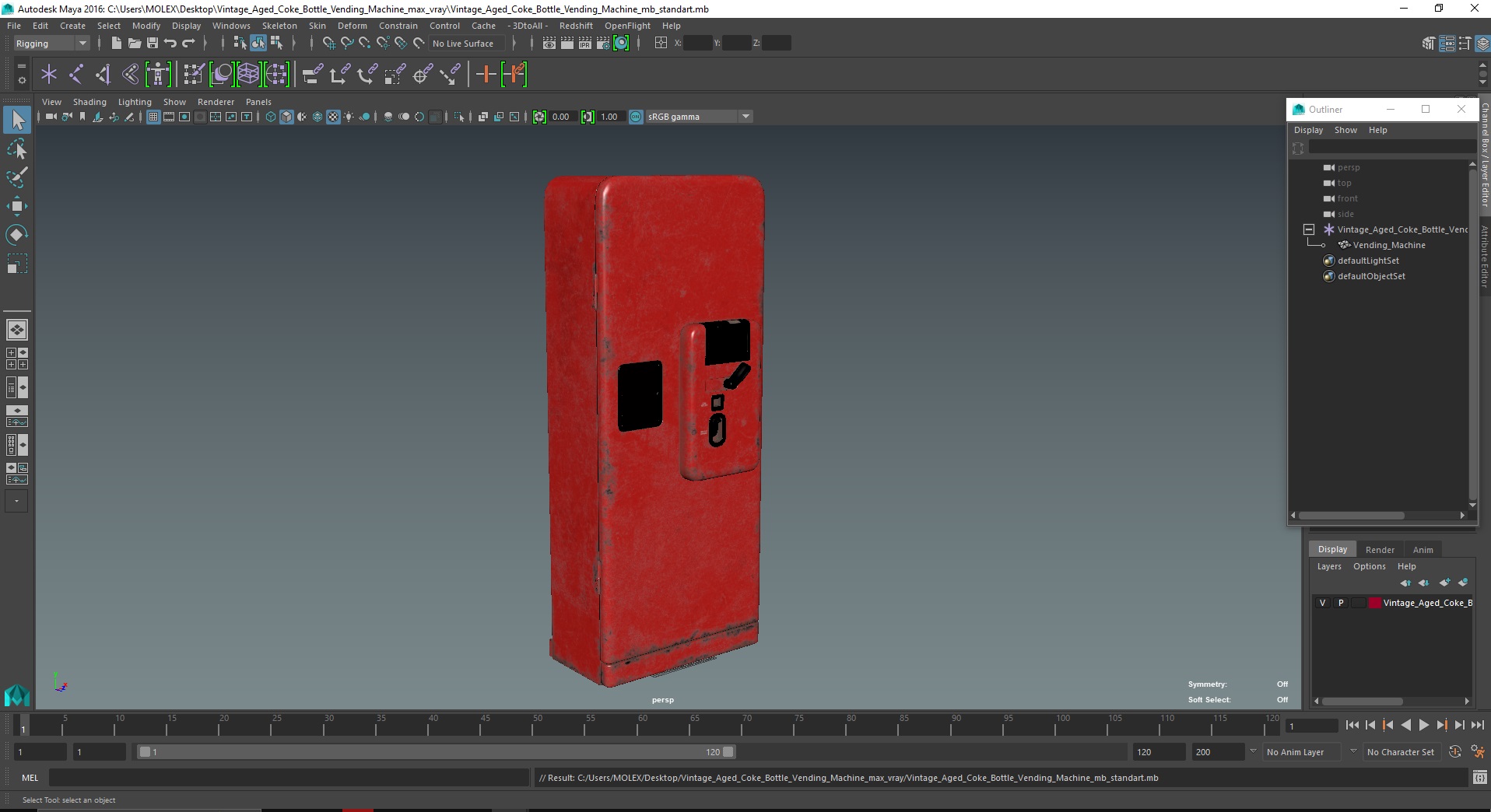1491x812 pixels.
Task: Toggle the viewport grid display
Action: pos(153,117)
